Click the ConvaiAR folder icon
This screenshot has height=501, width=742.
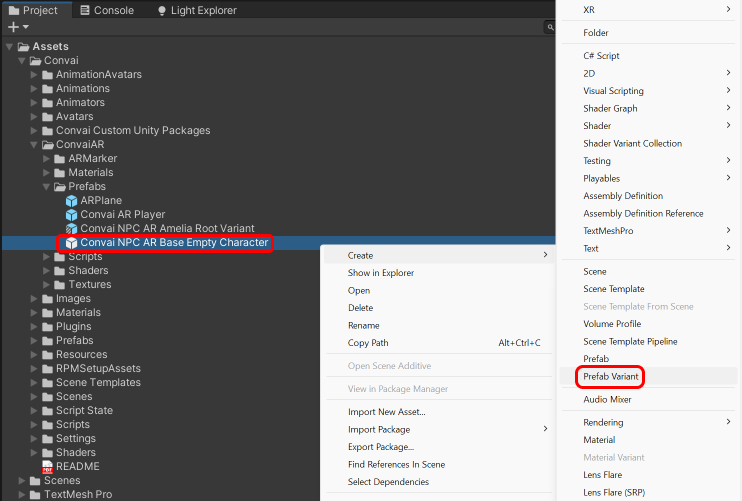[47, 145]
